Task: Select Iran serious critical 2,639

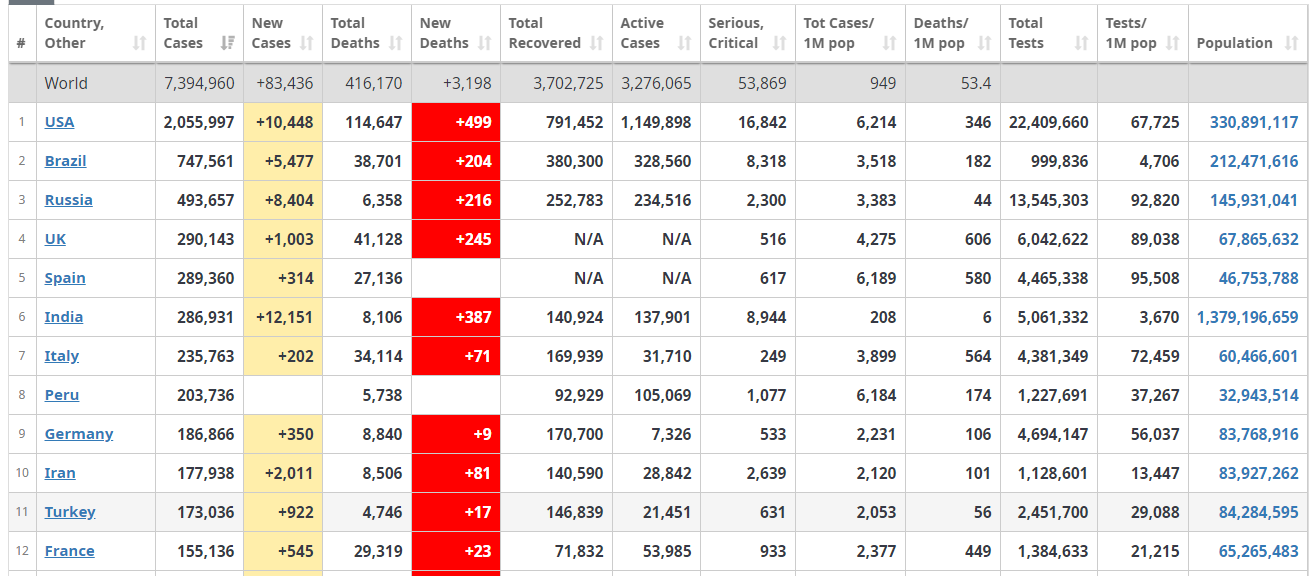Action: (767, 473)
